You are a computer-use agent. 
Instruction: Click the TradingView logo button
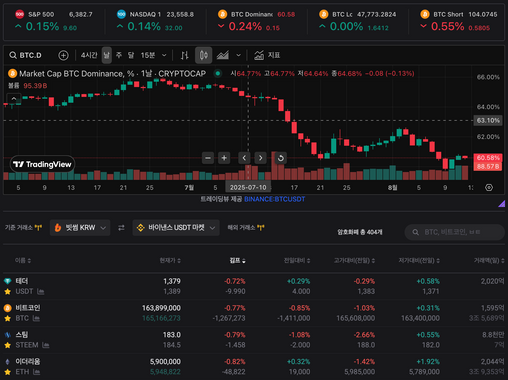point(42,164)
